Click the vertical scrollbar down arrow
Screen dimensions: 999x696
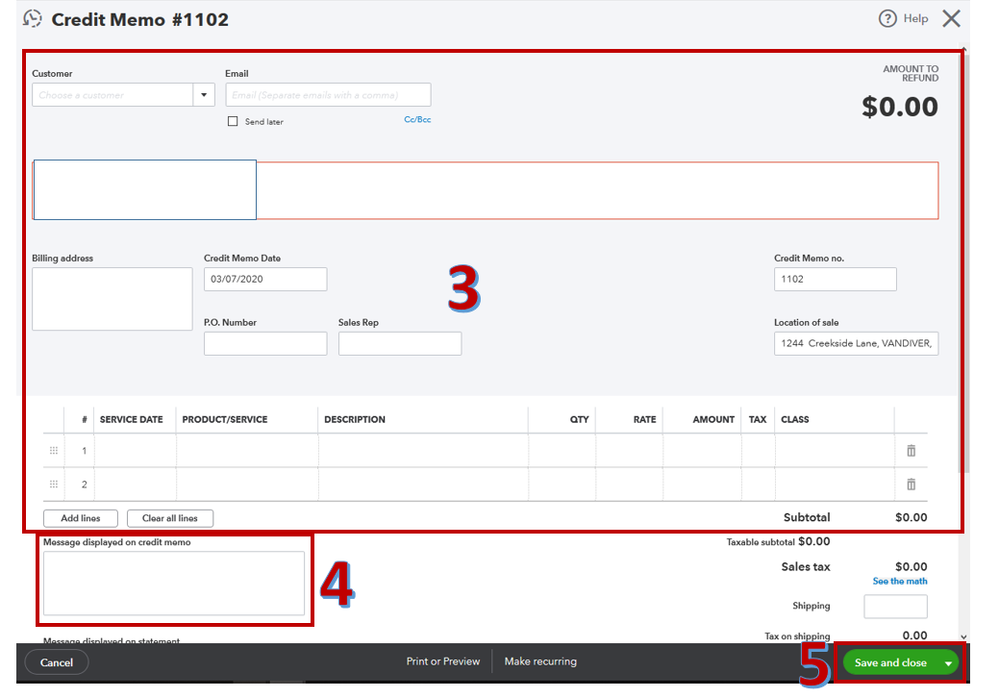pyautogui.click(x=963, y=636)
